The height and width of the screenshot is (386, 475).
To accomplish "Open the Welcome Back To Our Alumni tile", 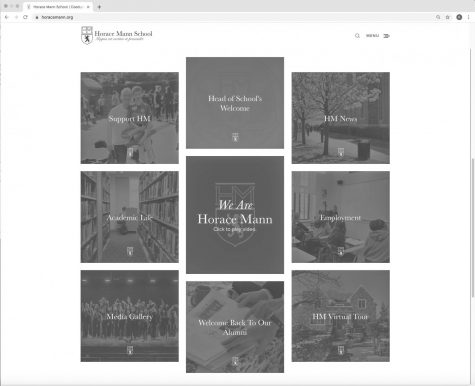I will (235, 327).
